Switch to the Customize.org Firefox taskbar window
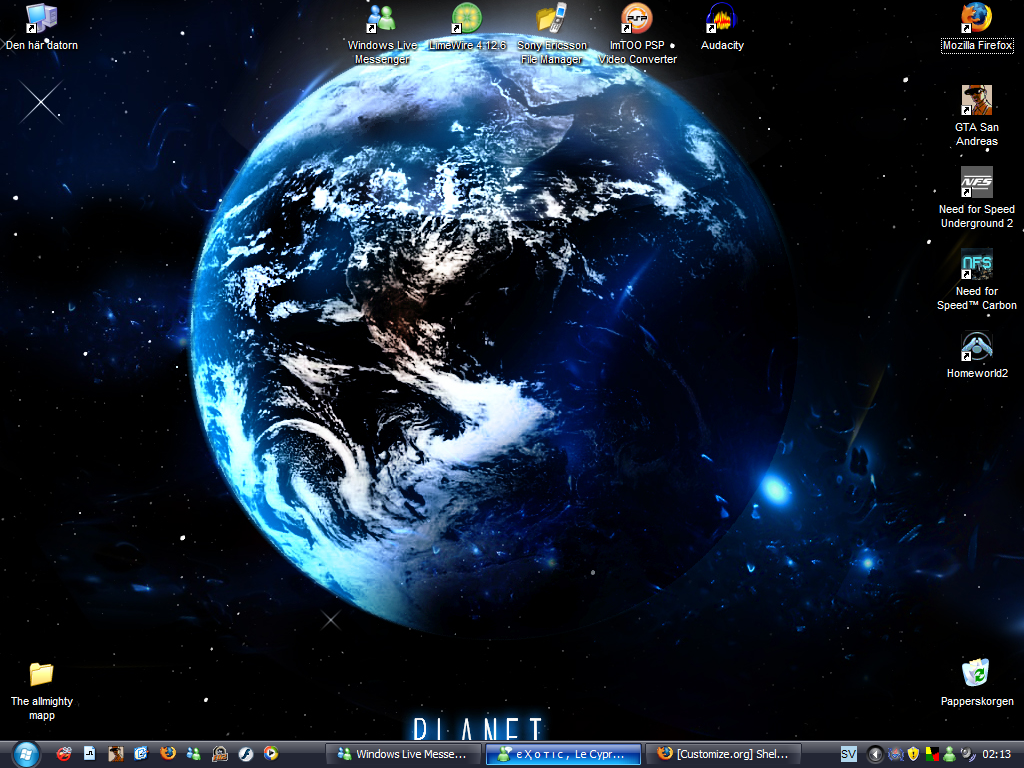Screen dimensions: 1024x768 tap(725, 754)
